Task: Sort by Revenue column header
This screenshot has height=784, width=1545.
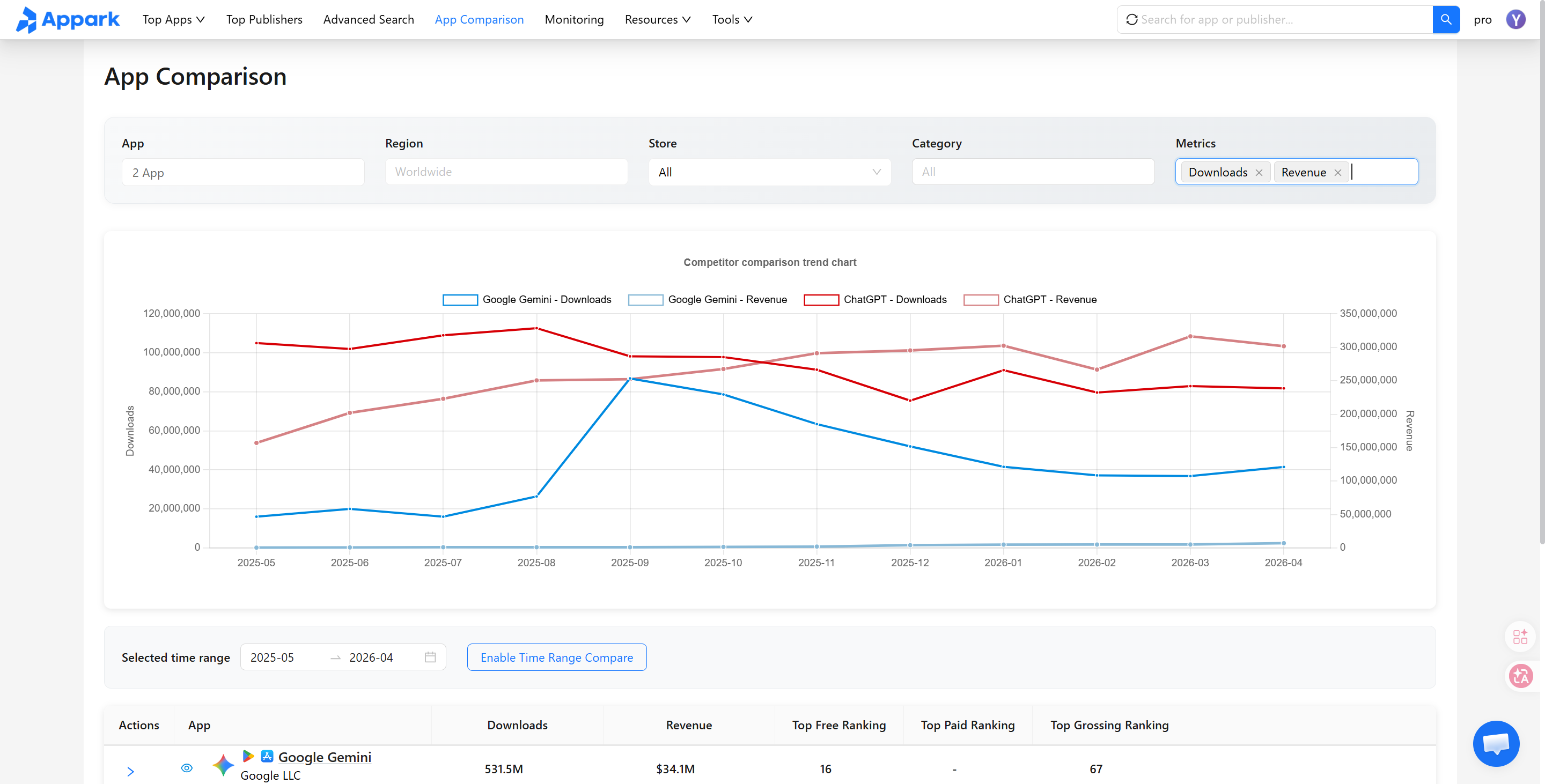Action: click(x=688, y=724)
